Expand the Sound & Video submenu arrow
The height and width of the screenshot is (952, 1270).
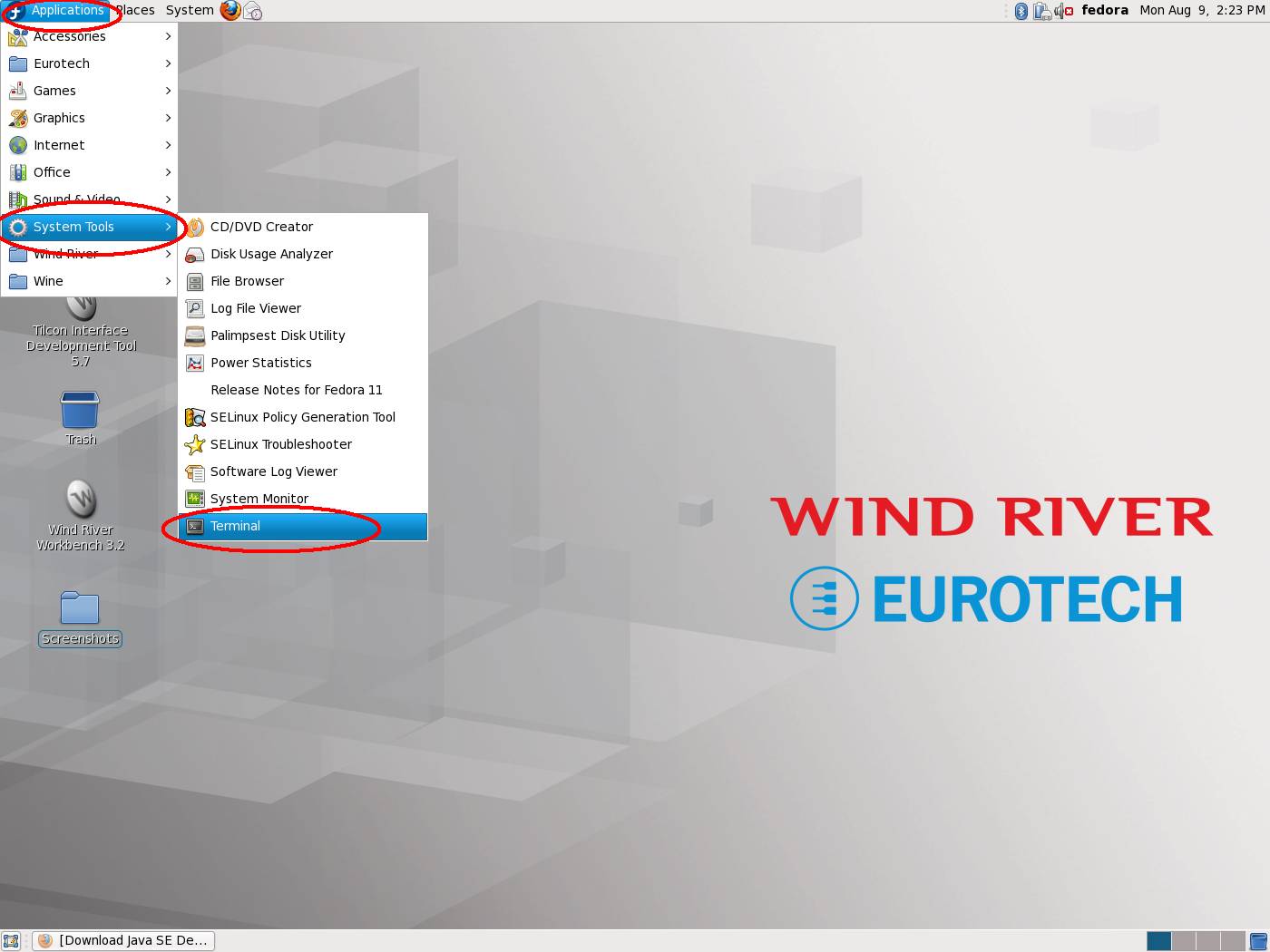tap(168, 199)
